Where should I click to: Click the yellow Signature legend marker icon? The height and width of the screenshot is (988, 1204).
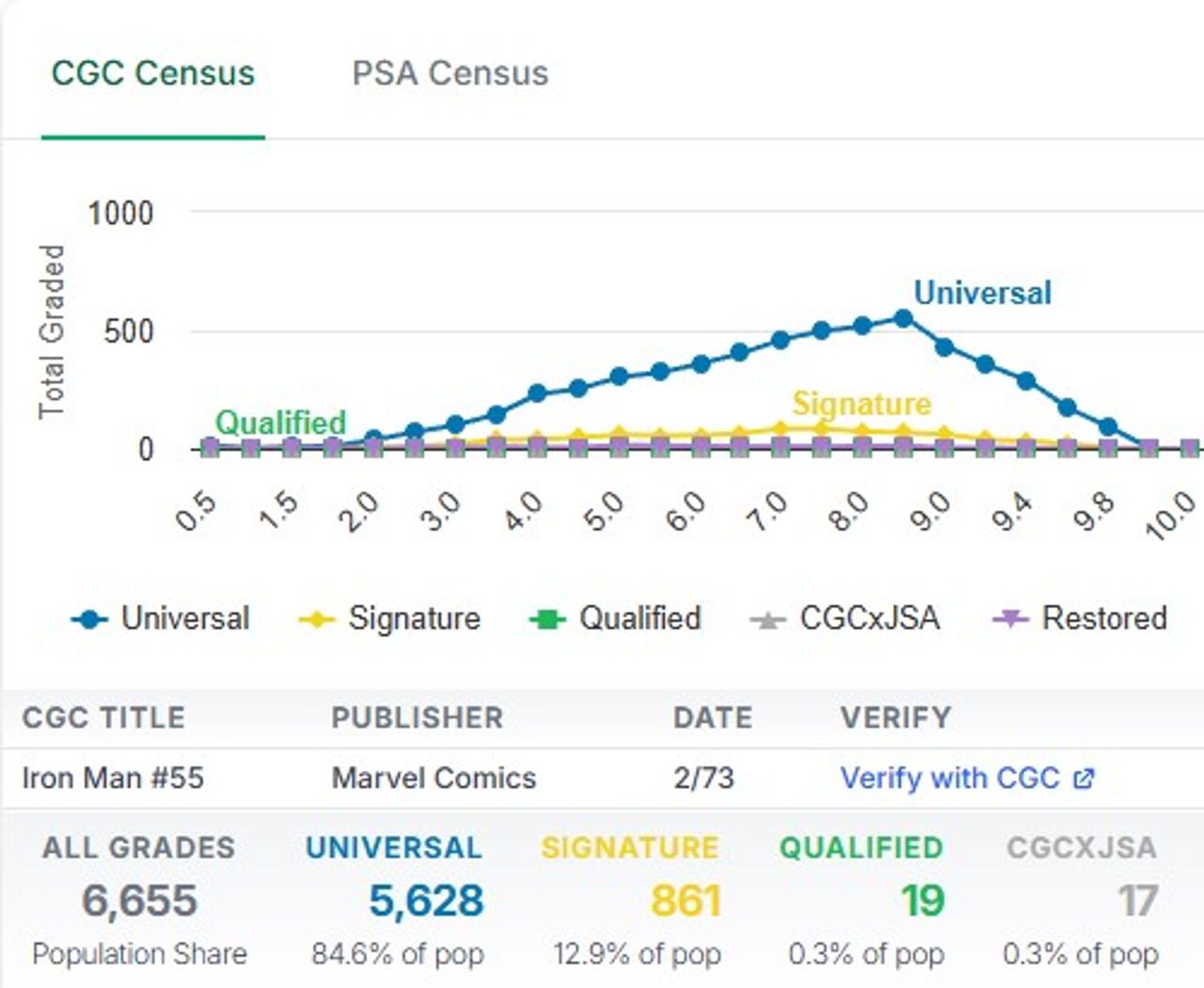coord(317,619)
